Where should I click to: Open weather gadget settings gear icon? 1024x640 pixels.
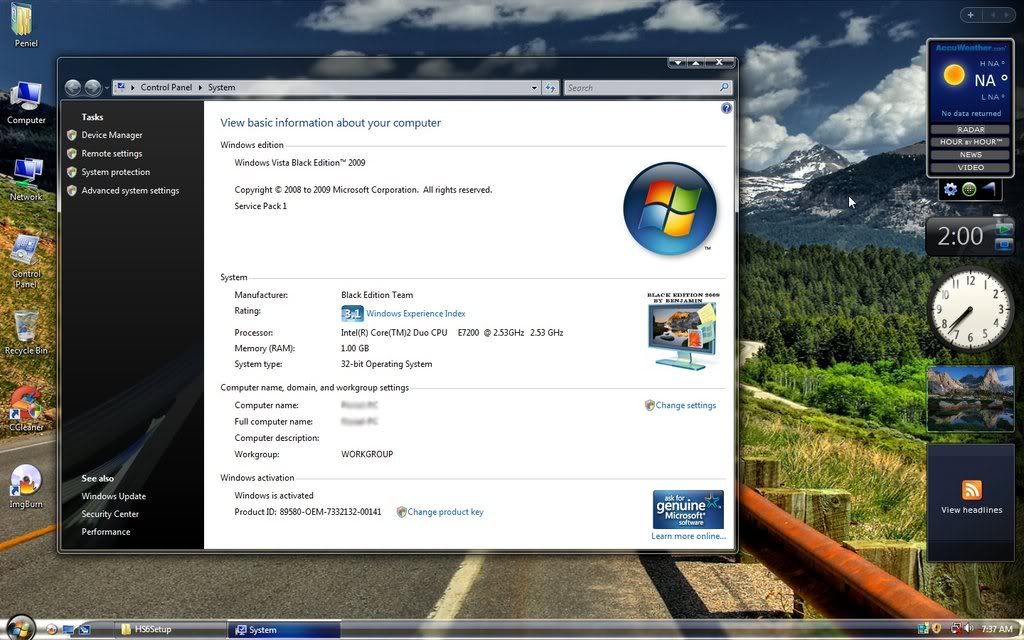pos(950,189)
